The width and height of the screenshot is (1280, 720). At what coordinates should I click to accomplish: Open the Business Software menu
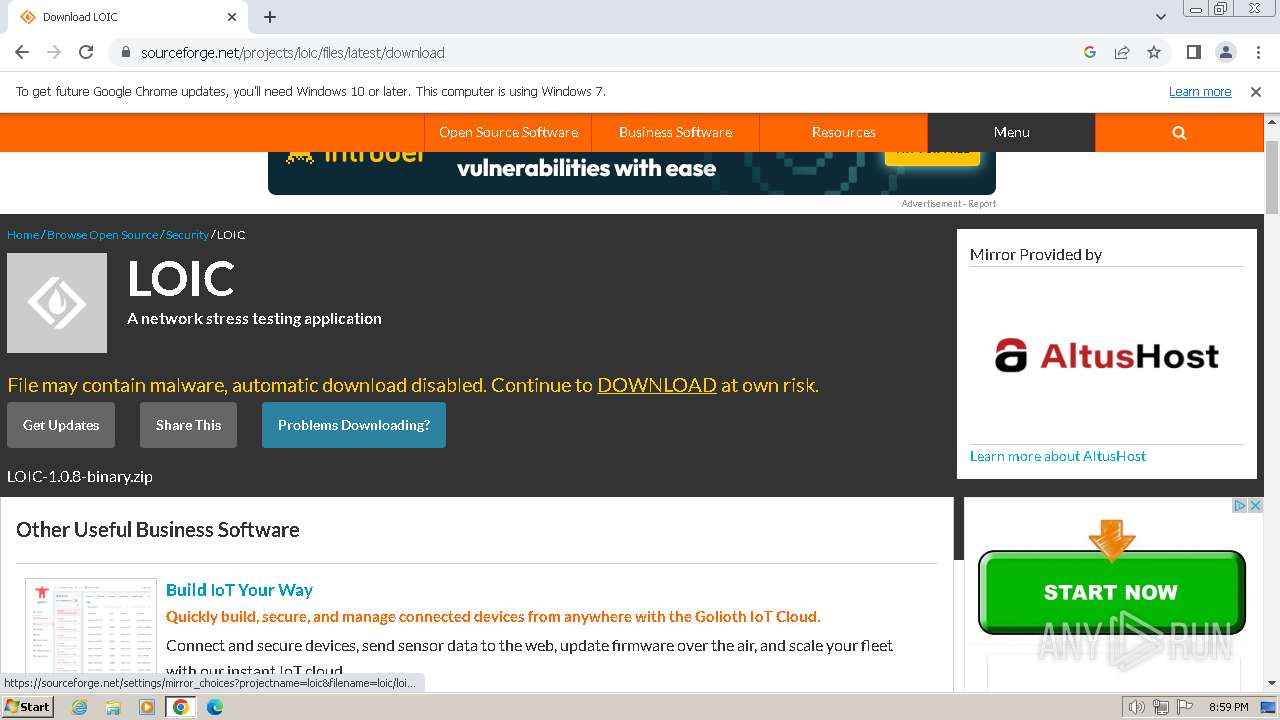pyautogui.click(x=675, y=132)
